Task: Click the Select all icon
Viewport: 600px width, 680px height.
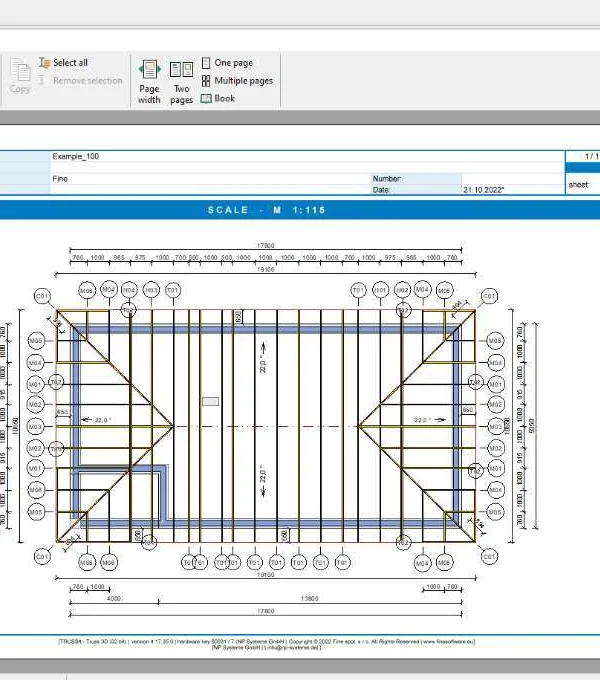Action: pyautogui.click(x=45, y=62)
